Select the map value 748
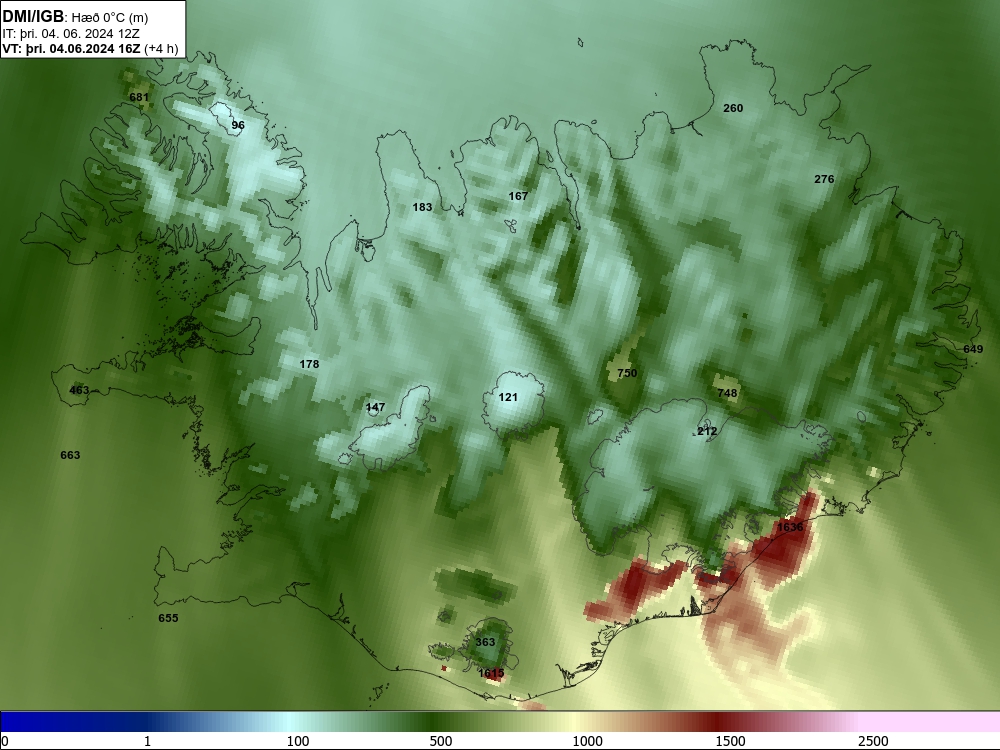The width and height of the screenshot is (1000, 750). point(727,393)
